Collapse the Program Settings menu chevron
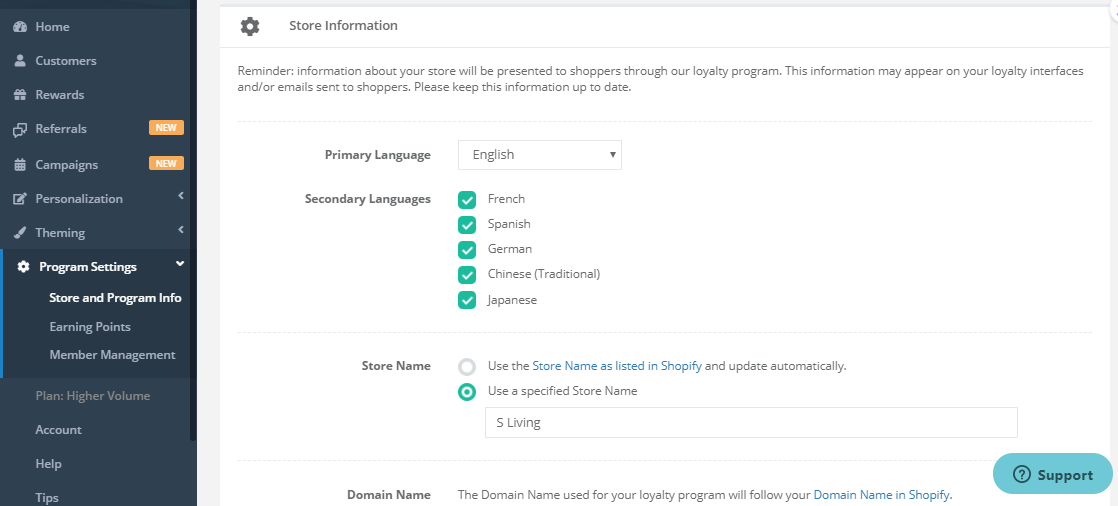This screenshot has width=1118, height=506. 180,264
